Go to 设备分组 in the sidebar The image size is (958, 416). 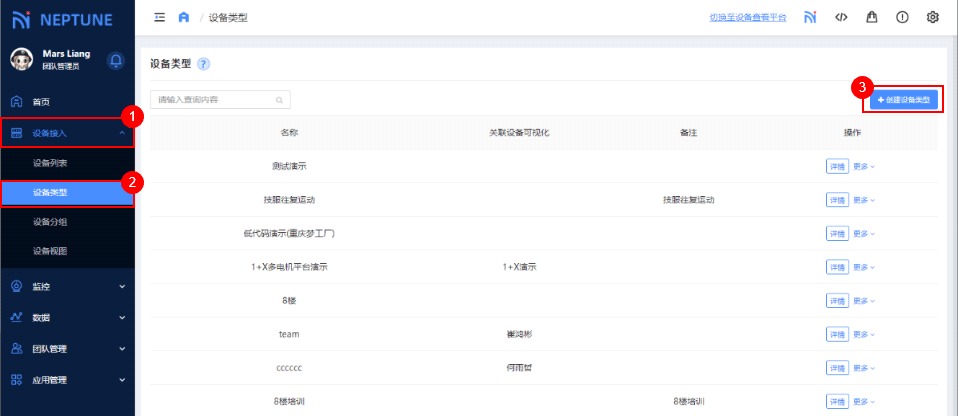50,221
